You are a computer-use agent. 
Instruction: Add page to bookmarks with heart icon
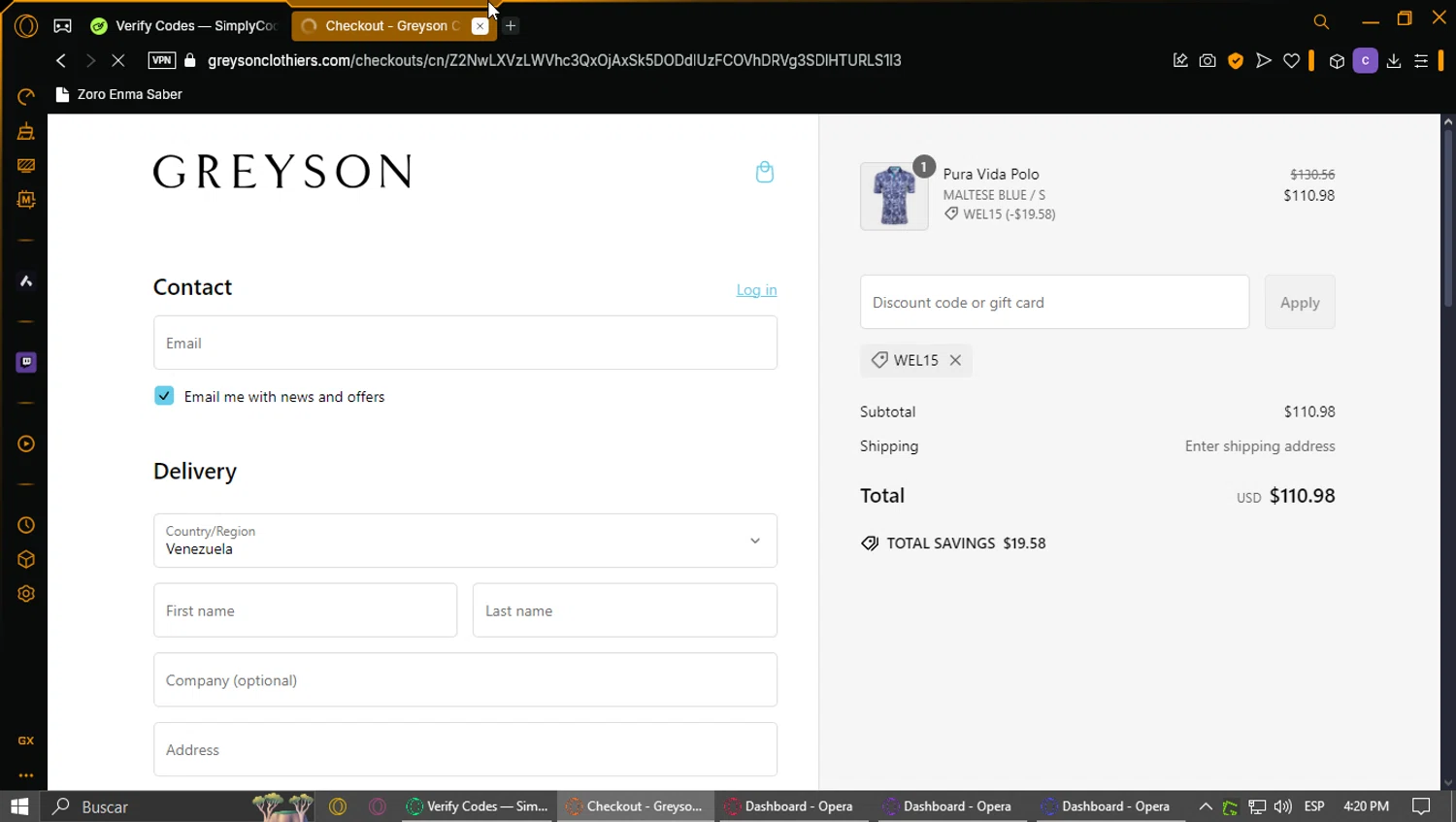(x=1291, y=60)
